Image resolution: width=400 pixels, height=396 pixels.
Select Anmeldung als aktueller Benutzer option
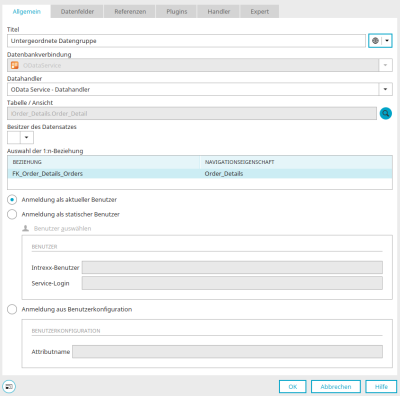tap(12, 200)
